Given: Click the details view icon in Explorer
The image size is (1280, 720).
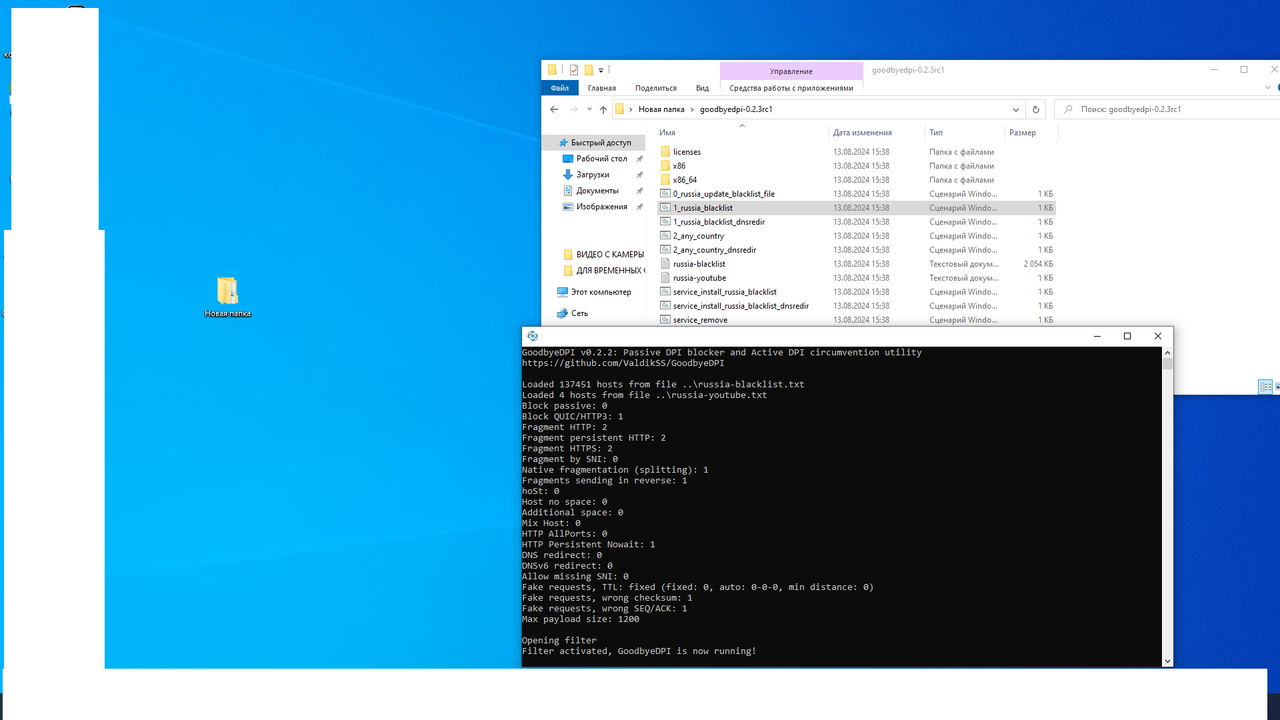Looking at the screenshot, I should point(1265,387).
